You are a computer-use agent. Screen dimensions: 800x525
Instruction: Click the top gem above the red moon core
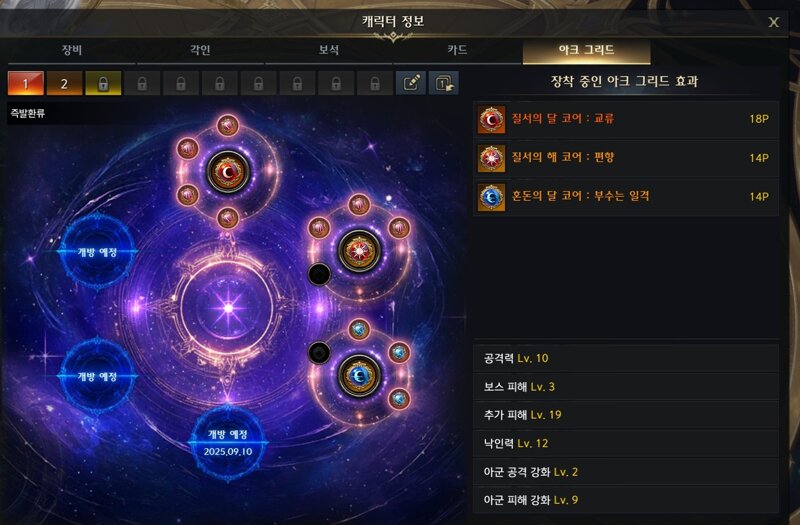click(x=228, y=125)
